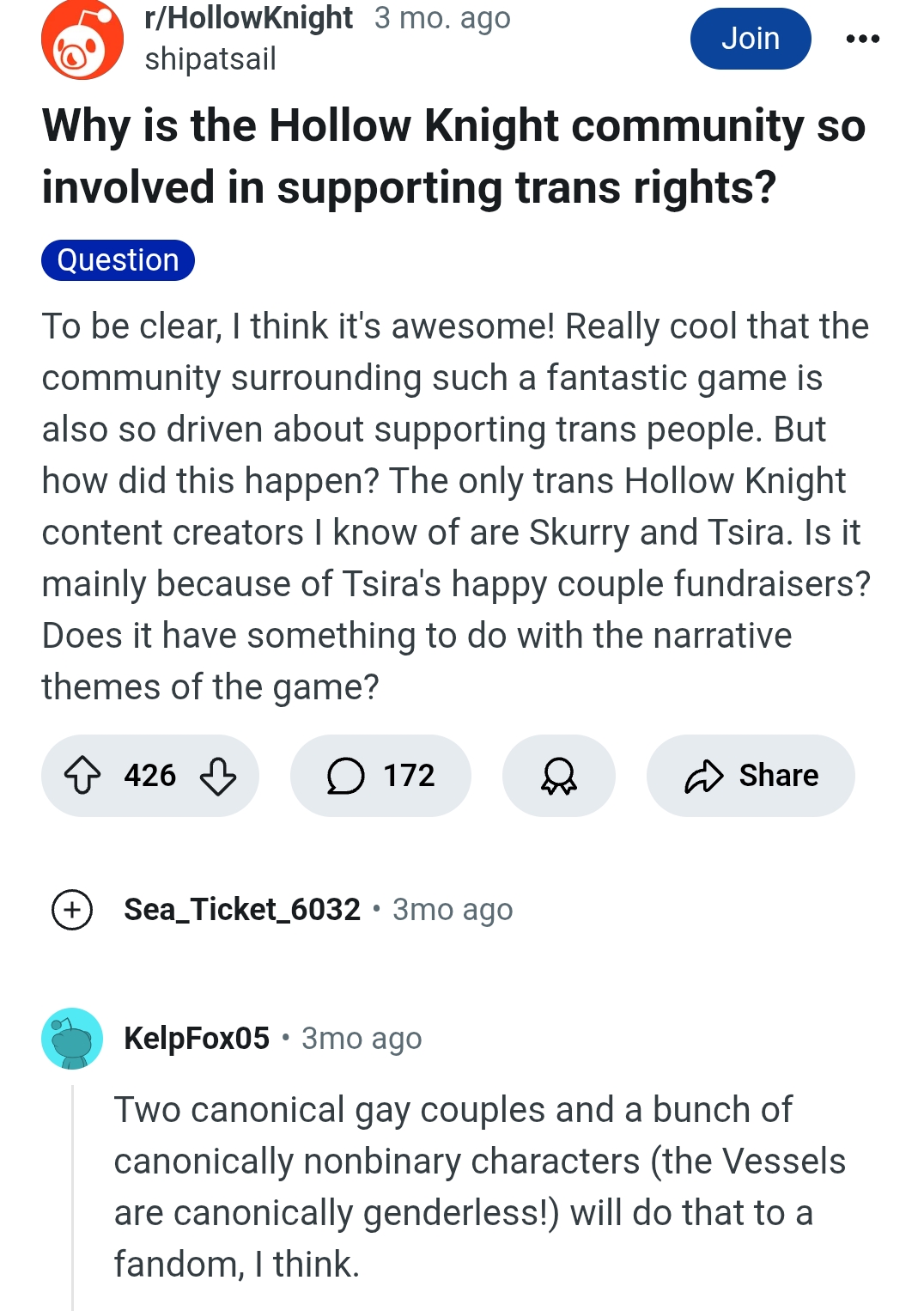The width and height of the screenshot is (924, 1311).
Task: Click KelpFox05's comment text body
Action: 479,1187
